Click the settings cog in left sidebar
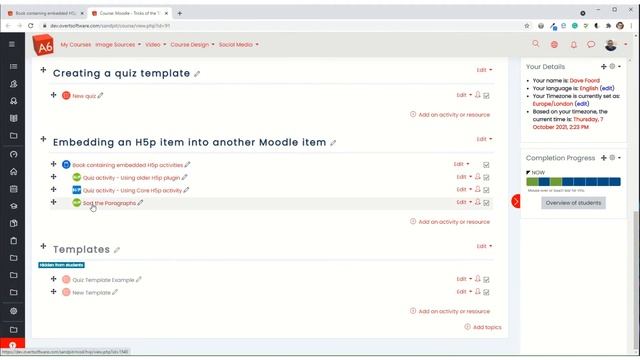Viewport: 640px width, 360px height. coord(13,311)
